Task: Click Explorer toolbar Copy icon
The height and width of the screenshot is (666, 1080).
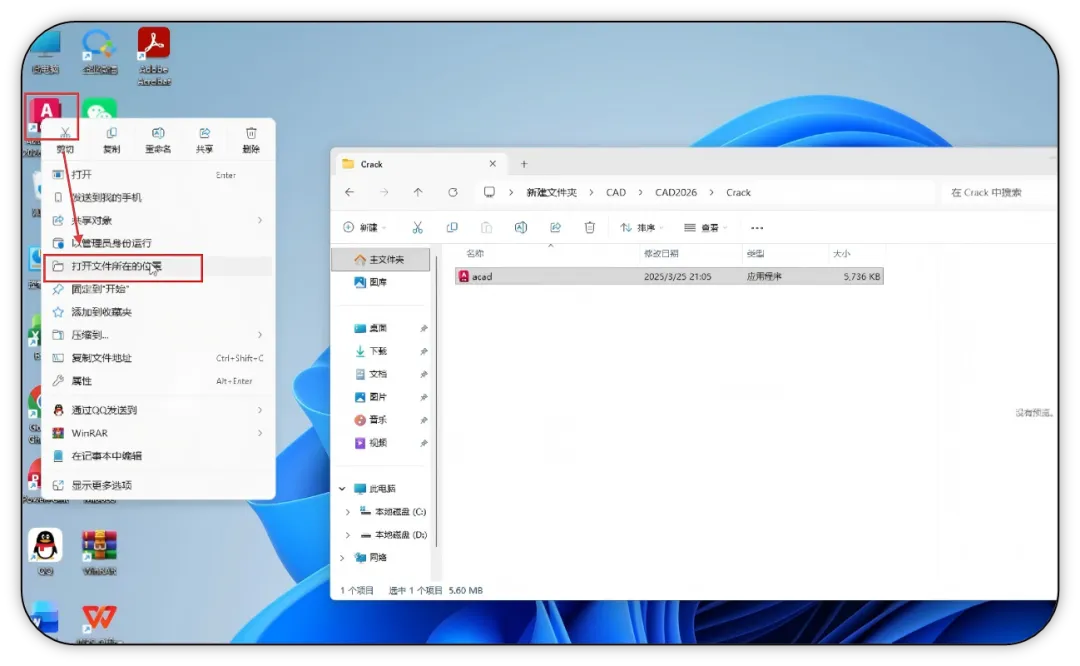Action: point(452,228)
